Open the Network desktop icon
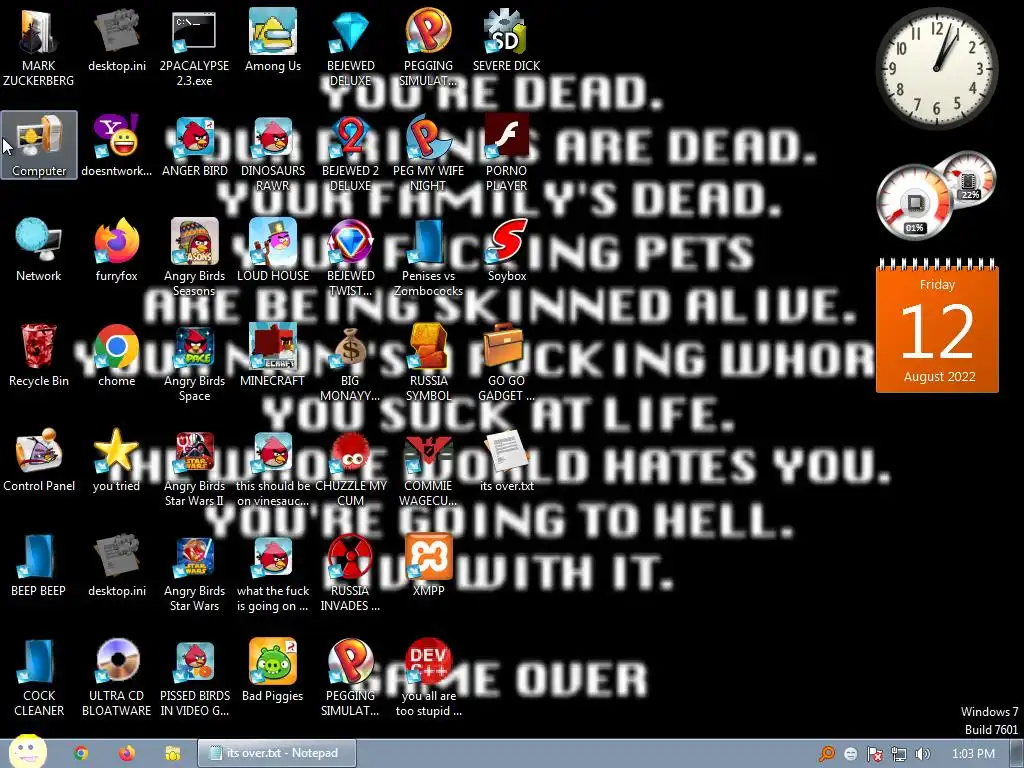1024x768 pixels. coord(39,250)
